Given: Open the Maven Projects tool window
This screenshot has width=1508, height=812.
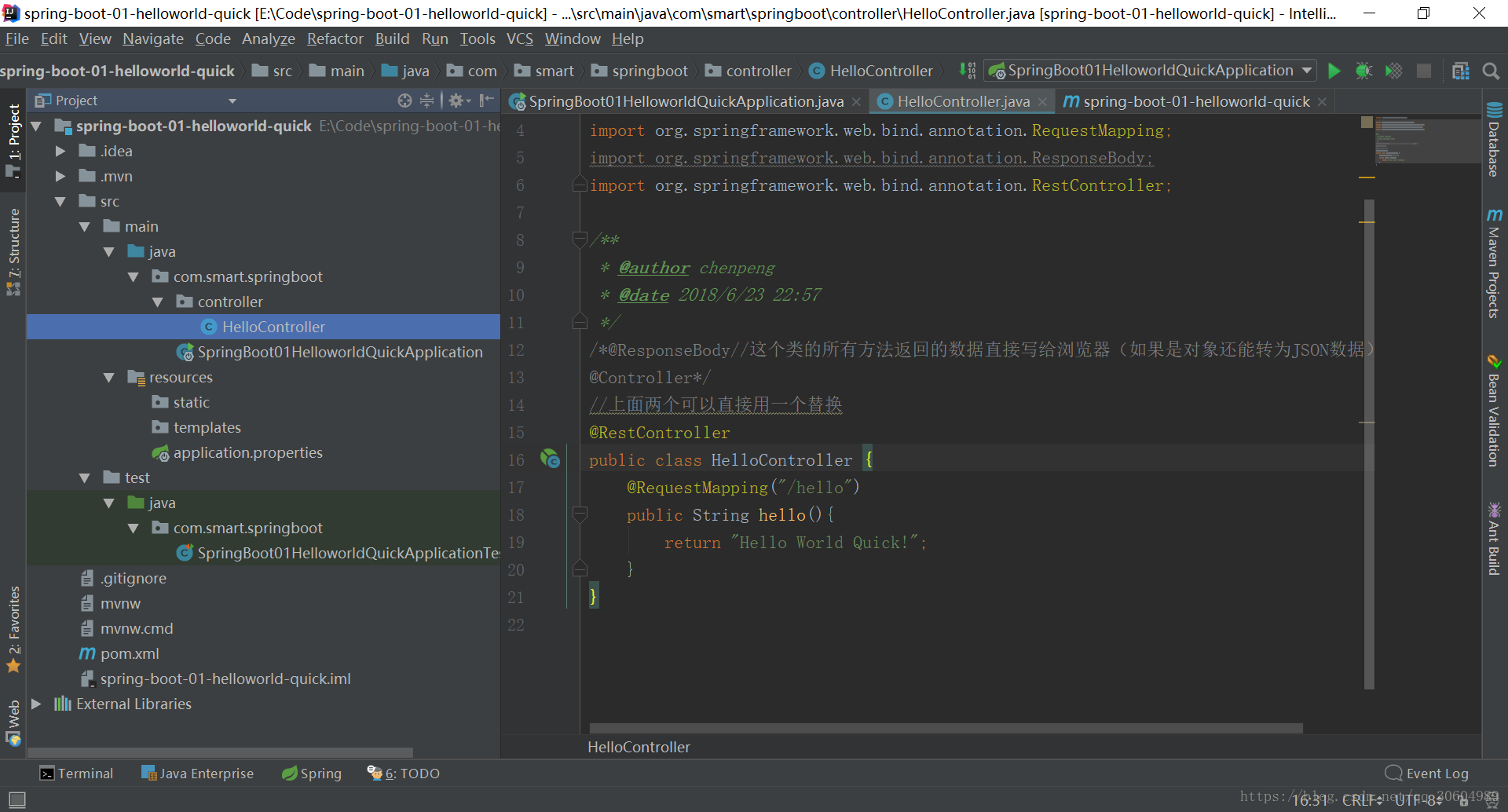Looking at the screenshot, I should pyautogui.click(x=1494, y=263).
